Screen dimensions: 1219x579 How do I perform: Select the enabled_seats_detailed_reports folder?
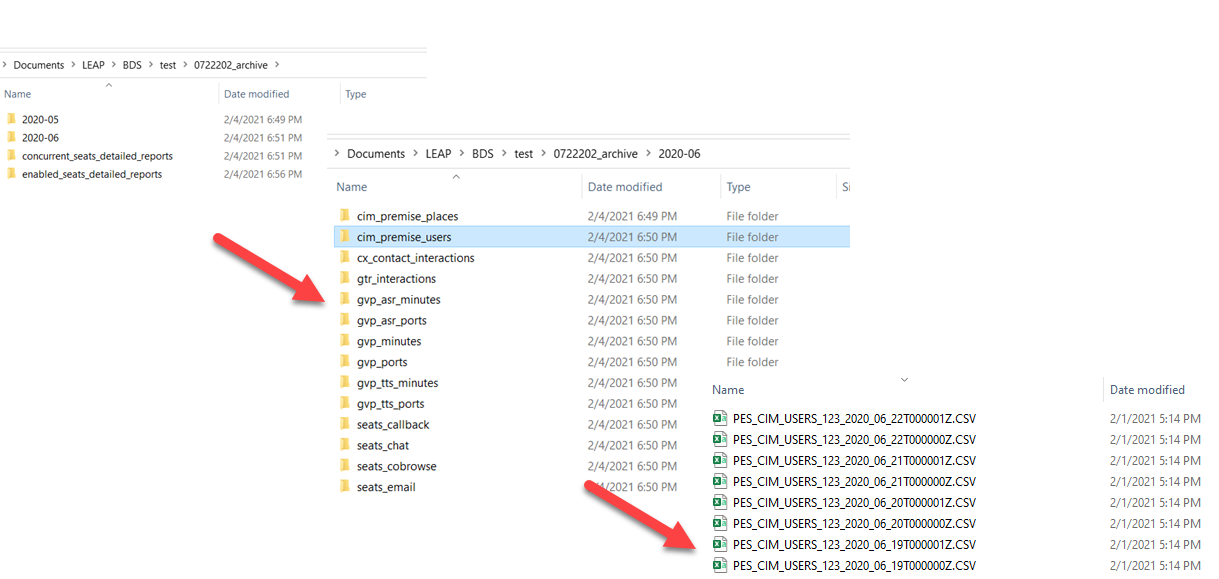[91, 174]
